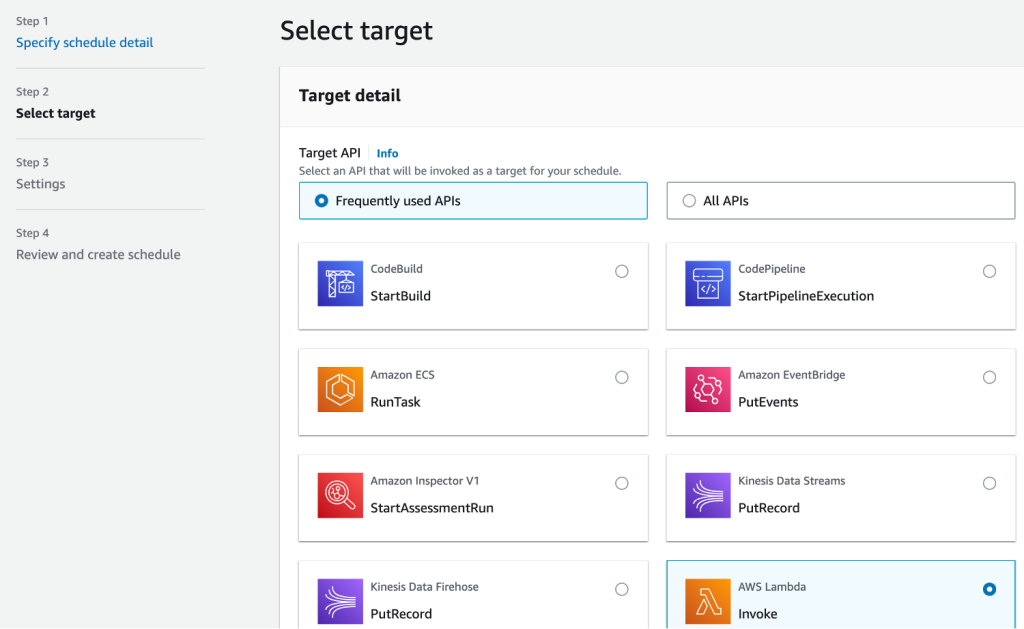This screenshot has width=1024, height=629.
Task: Click the Settings step in the wizard
Action: click(41, 184)
